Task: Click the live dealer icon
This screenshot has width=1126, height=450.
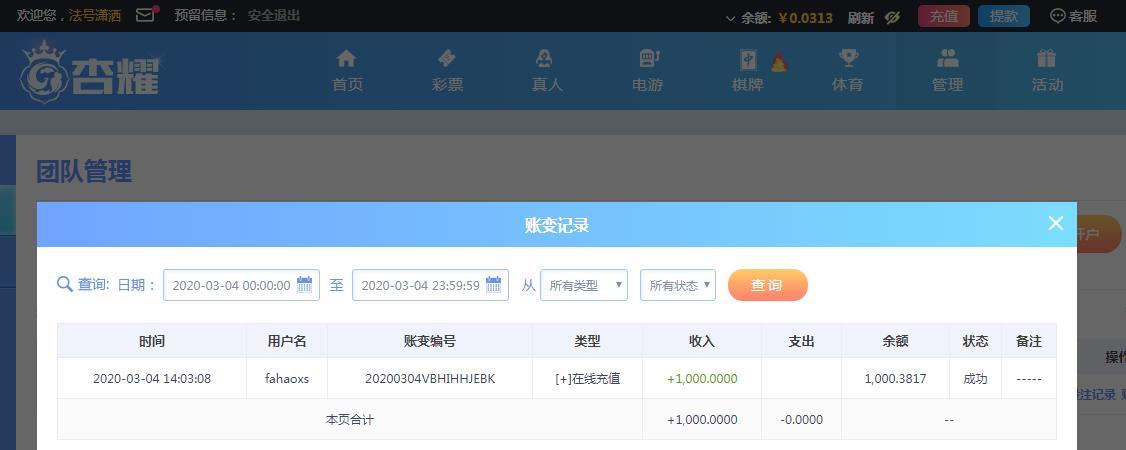Action: [x=544, y=58]
